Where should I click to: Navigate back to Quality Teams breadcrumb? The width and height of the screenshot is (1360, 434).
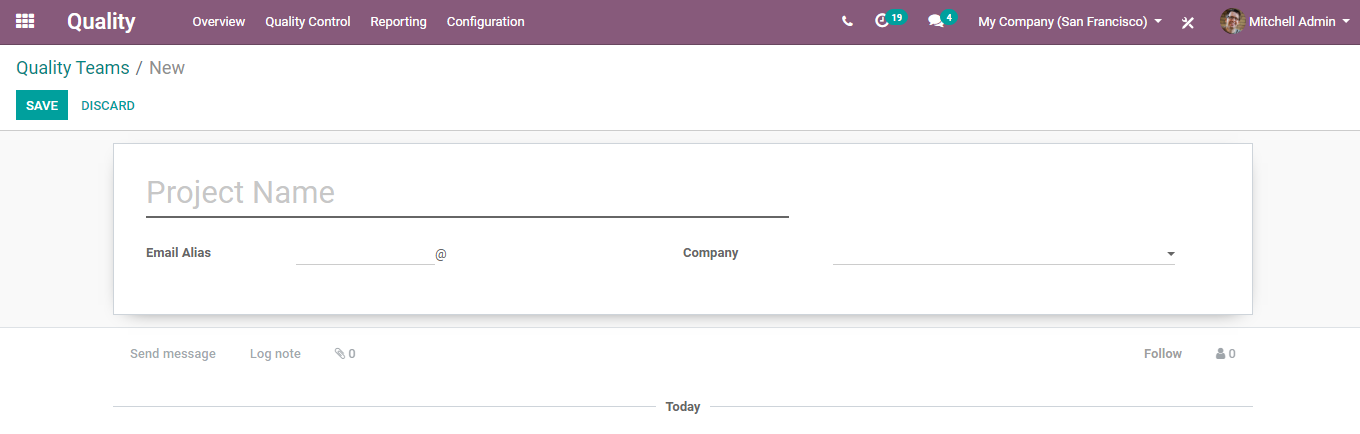[x=73, y=68]
